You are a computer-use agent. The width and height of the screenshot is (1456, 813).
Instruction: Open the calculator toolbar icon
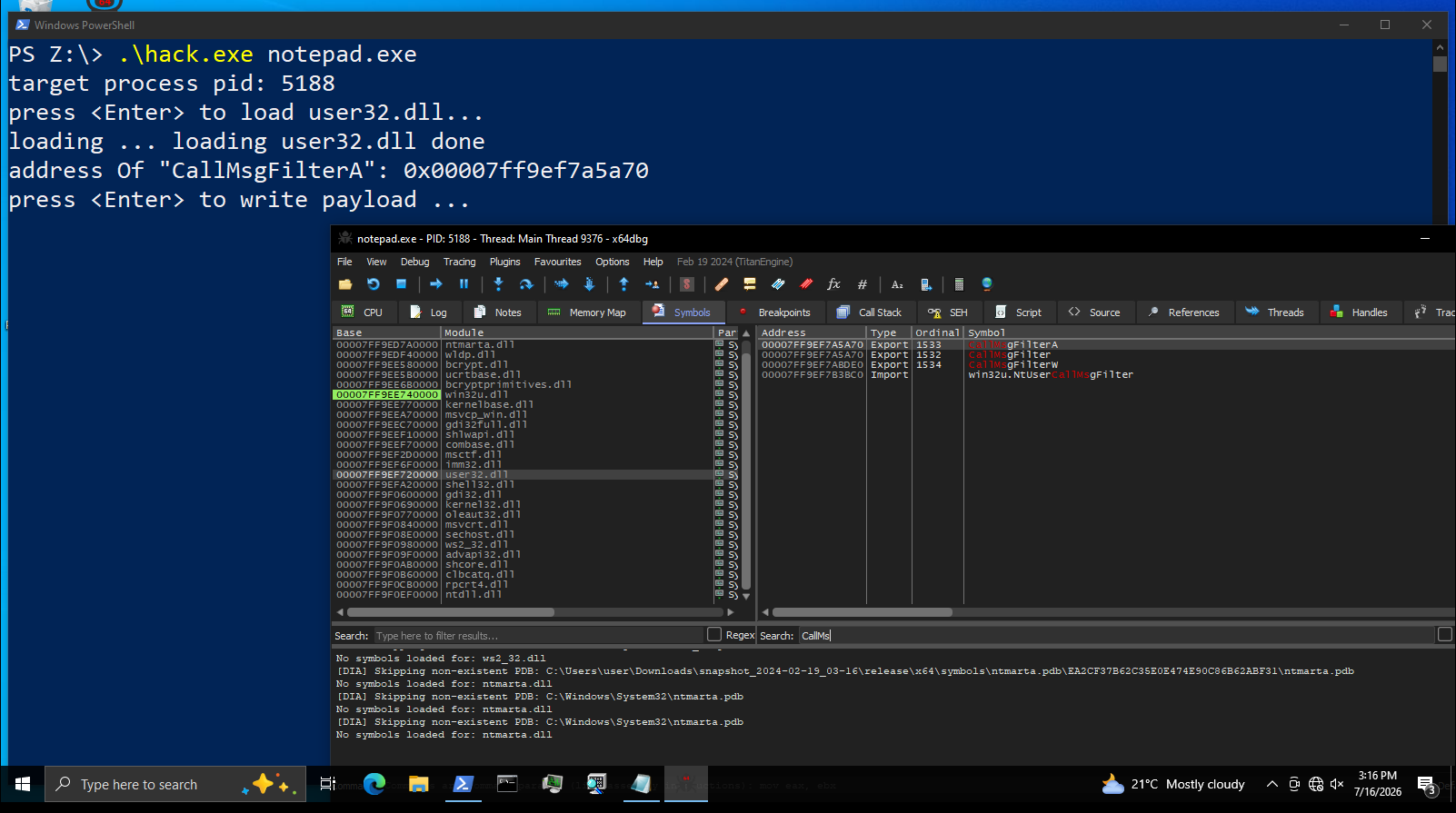pos(958,284)
